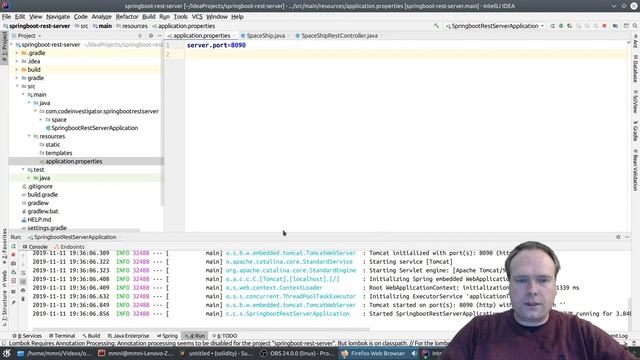Open the File menu
The height and width of the screenshot is (360, 640).
(6, 17)
